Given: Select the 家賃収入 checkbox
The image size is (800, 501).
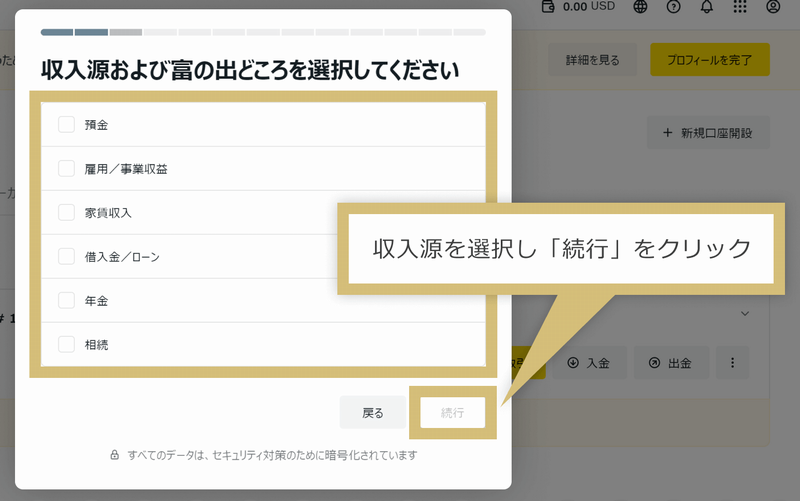Looking at the screenshot, I should coord(67,213).
